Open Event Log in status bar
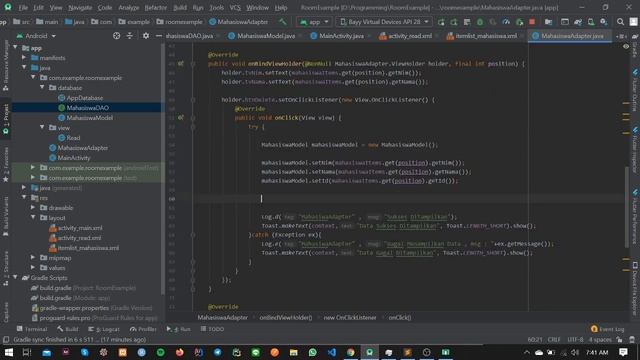The height and width of the screenshot is (360, 640). pyautogui.click(x=607, y=329)
